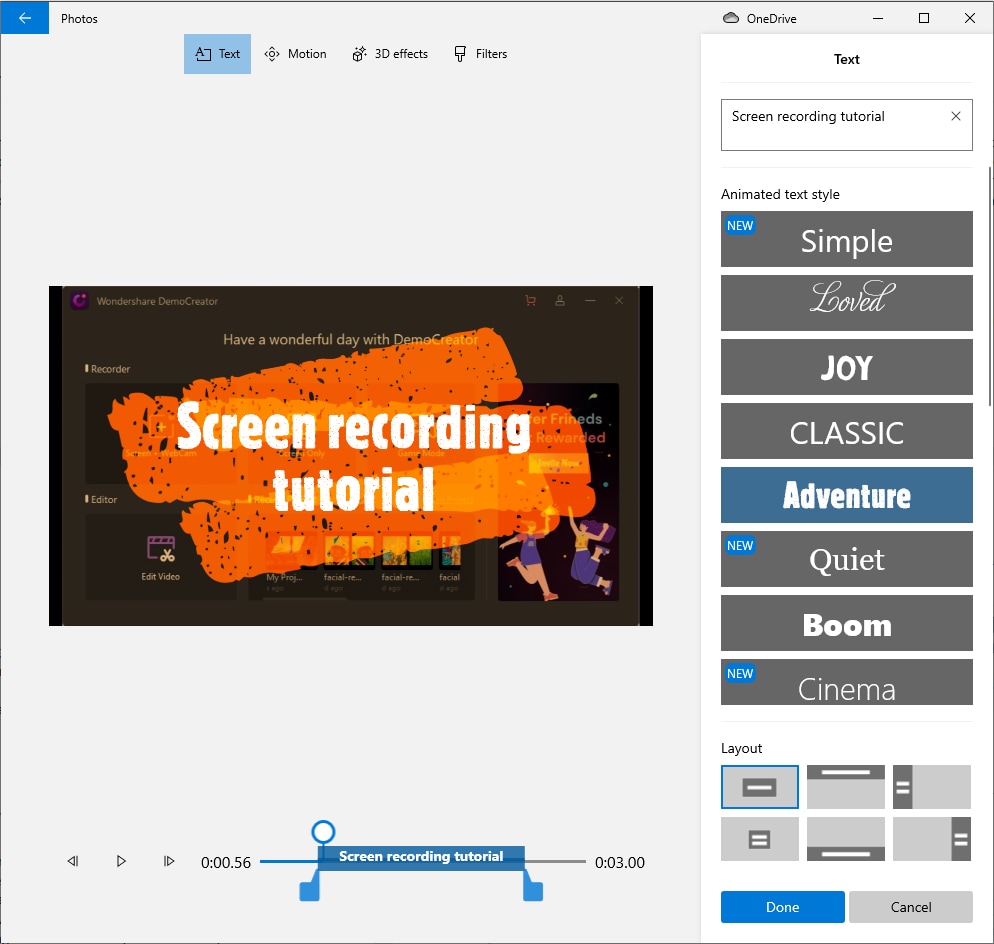Open the Text tool tab
This screenshot has width=994, height=944.
point(217,54)
